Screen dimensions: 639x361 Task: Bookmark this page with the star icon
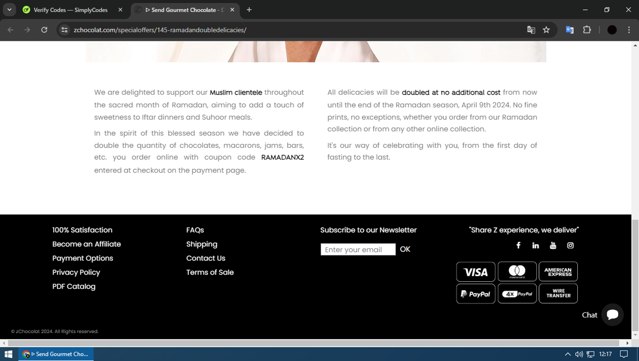546,30
